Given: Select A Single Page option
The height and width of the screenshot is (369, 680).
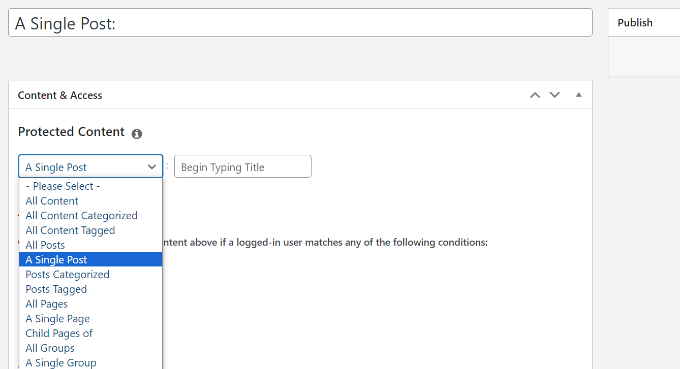Looking at the screenshot, I should 91,319.
